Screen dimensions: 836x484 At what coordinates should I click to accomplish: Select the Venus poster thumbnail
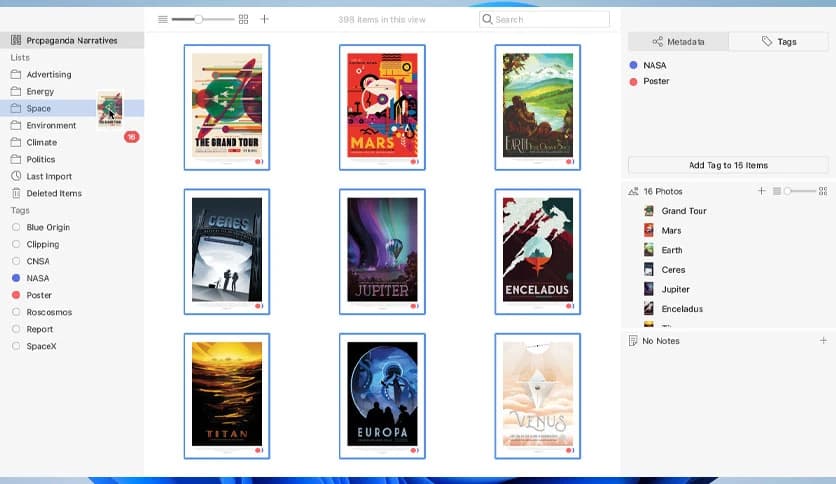(537, 396)
